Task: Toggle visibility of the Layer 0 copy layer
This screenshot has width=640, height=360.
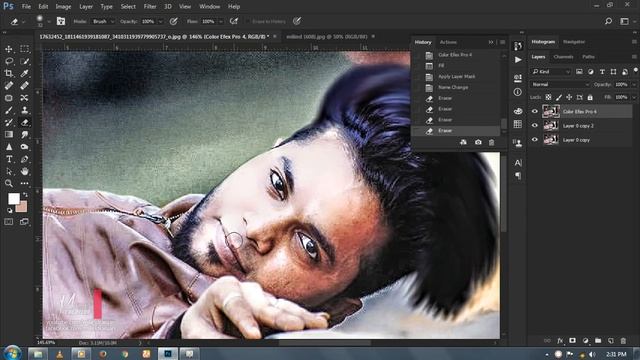Action: click(x=535, y=140)
